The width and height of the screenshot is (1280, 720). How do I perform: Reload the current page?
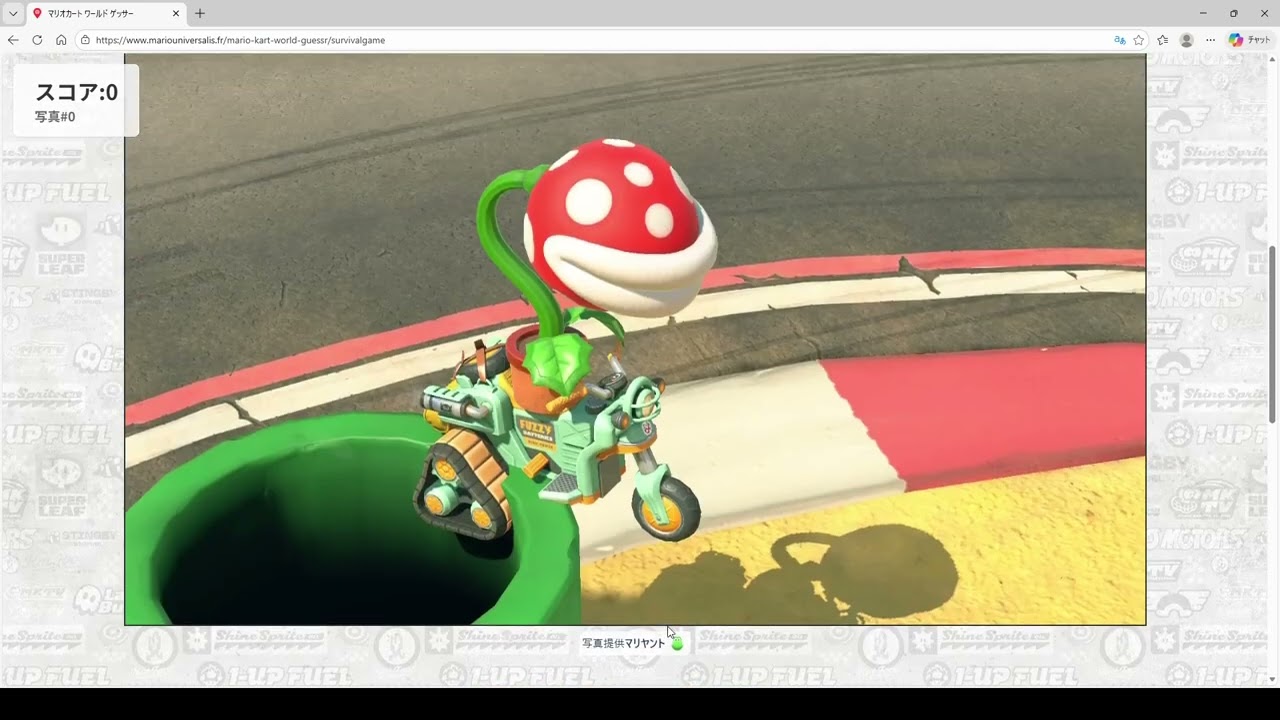pyautogui.click(x=37, y=40)
